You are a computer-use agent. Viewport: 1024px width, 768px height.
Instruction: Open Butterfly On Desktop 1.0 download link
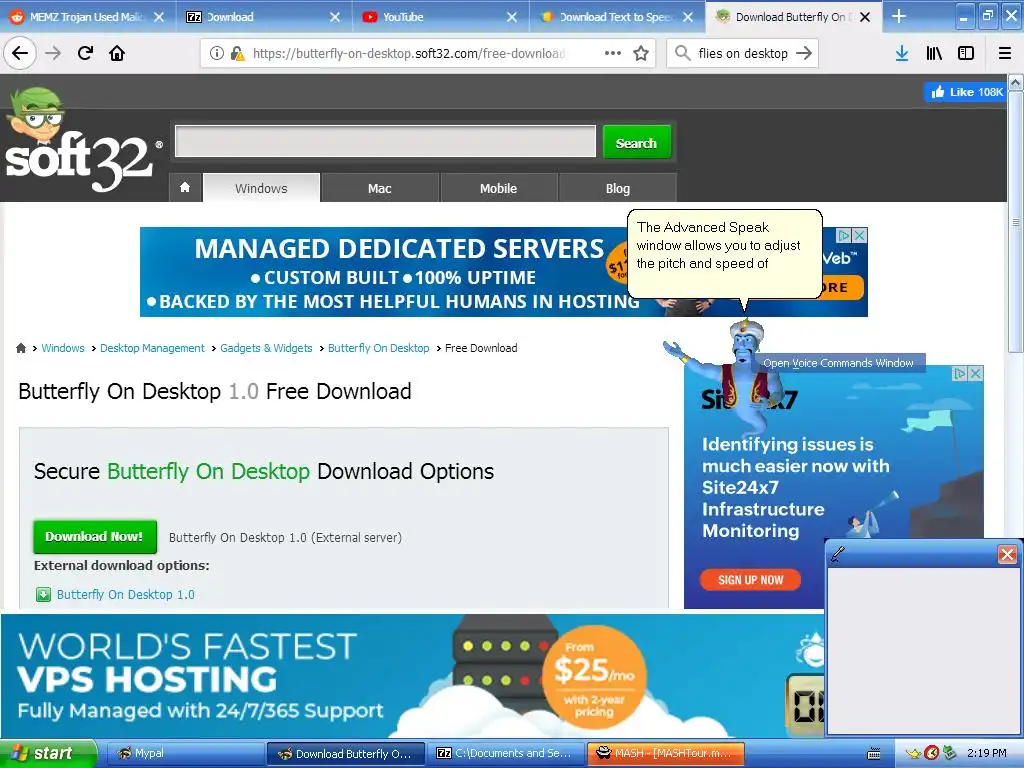(125, 594)
